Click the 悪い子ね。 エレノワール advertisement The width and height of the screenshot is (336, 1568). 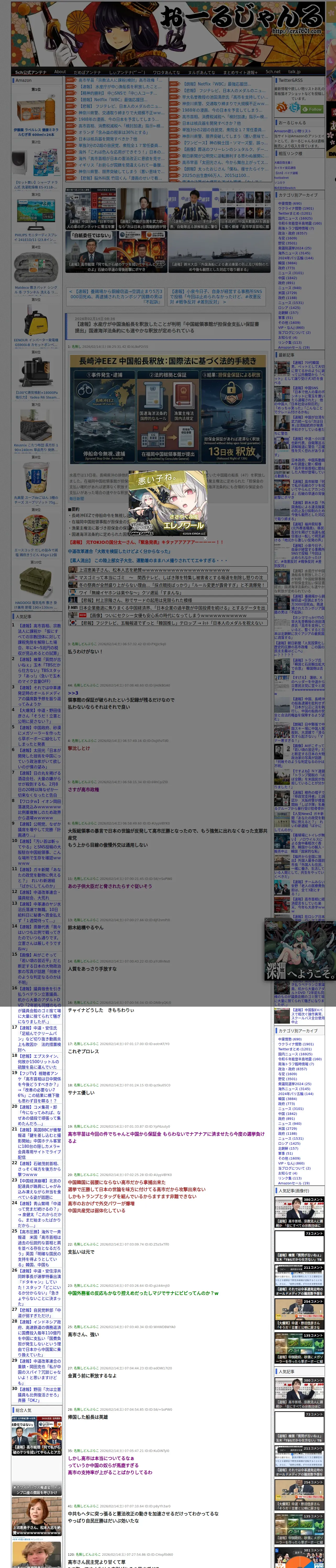pyautogui.click(x=167, y=503)
